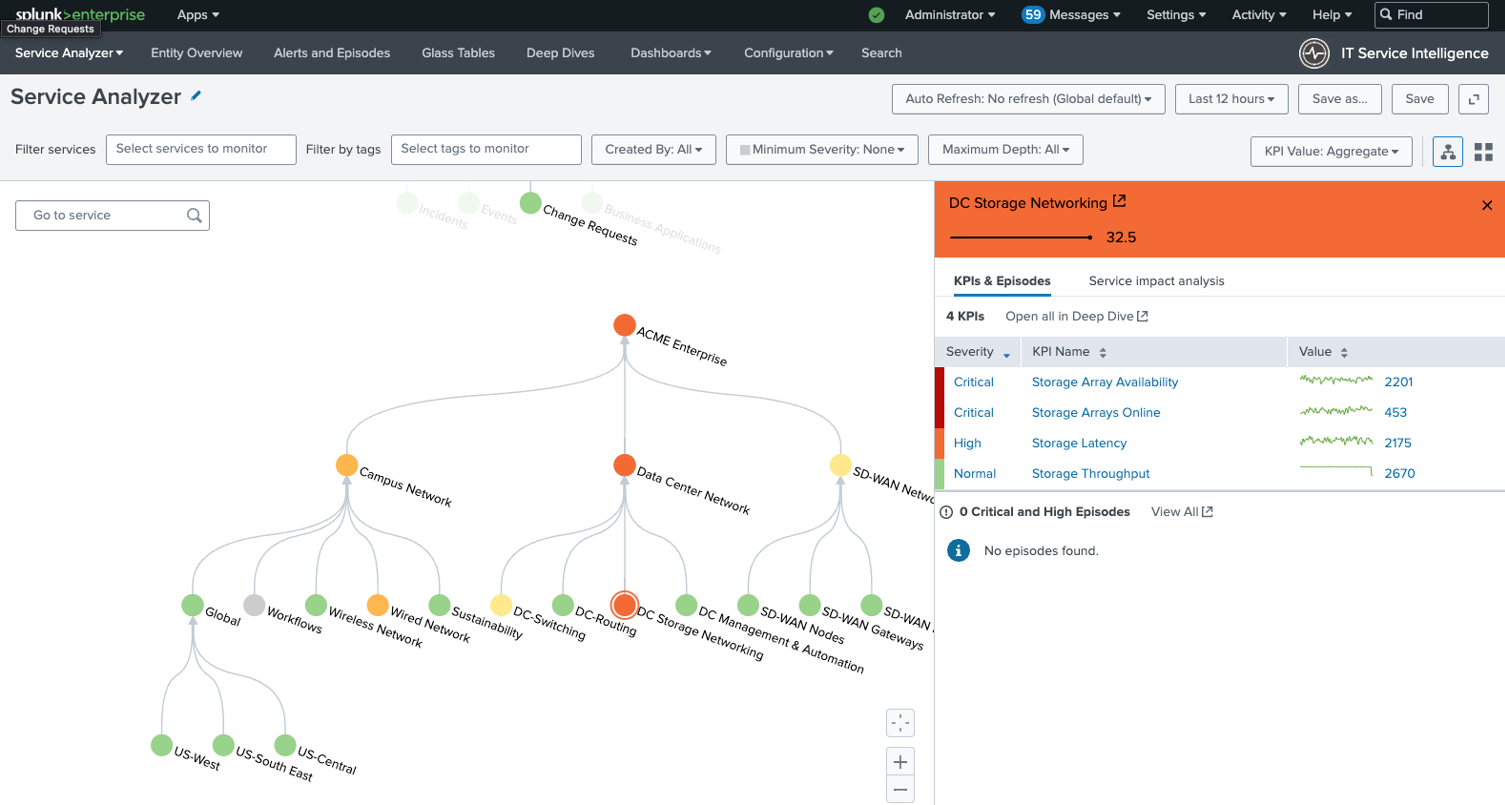Open the Maximum Depth dropdown
1505x805 pixels.
click(1006, 149)
